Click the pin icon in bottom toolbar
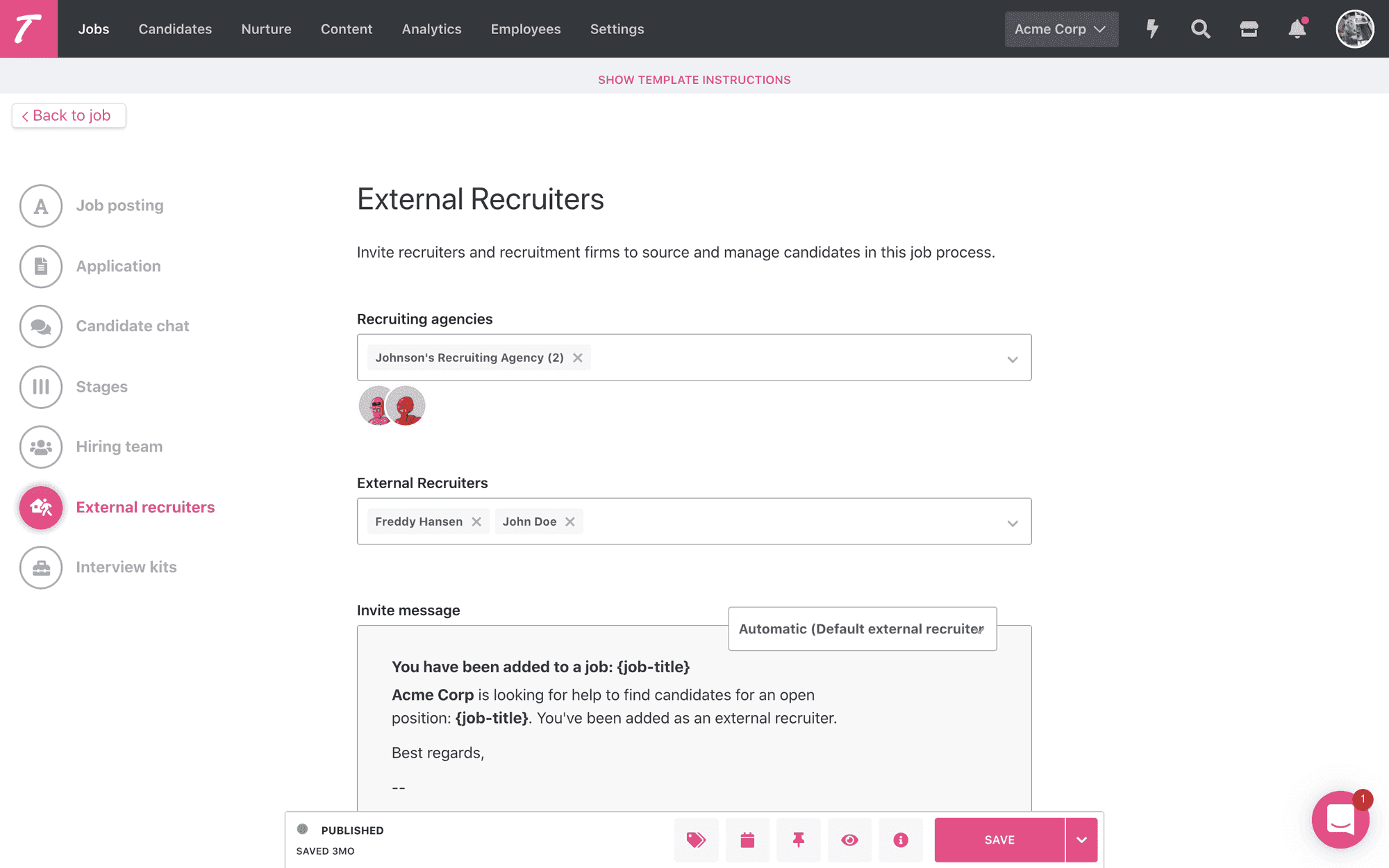 pyautogui.click(x=799, y=840)
